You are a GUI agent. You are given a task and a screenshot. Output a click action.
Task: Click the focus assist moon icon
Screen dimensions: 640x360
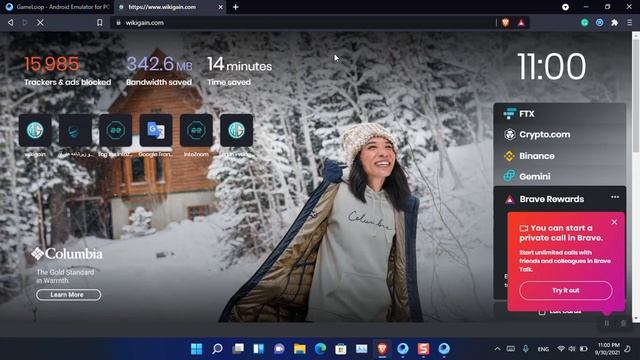628,349
